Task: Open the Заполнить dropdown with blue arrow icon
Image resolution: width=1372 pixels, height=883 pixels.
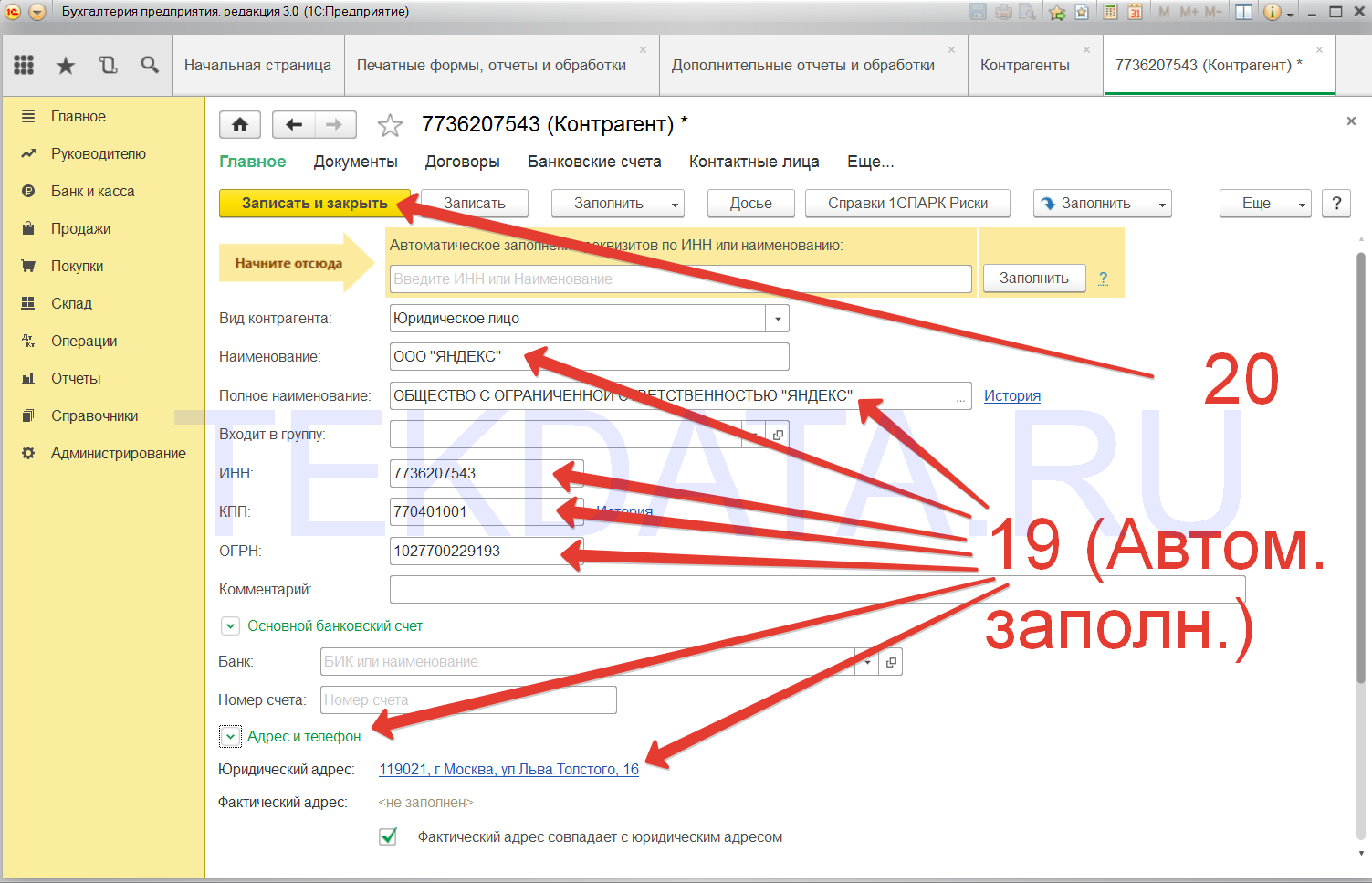Action: coord(1161,205)
